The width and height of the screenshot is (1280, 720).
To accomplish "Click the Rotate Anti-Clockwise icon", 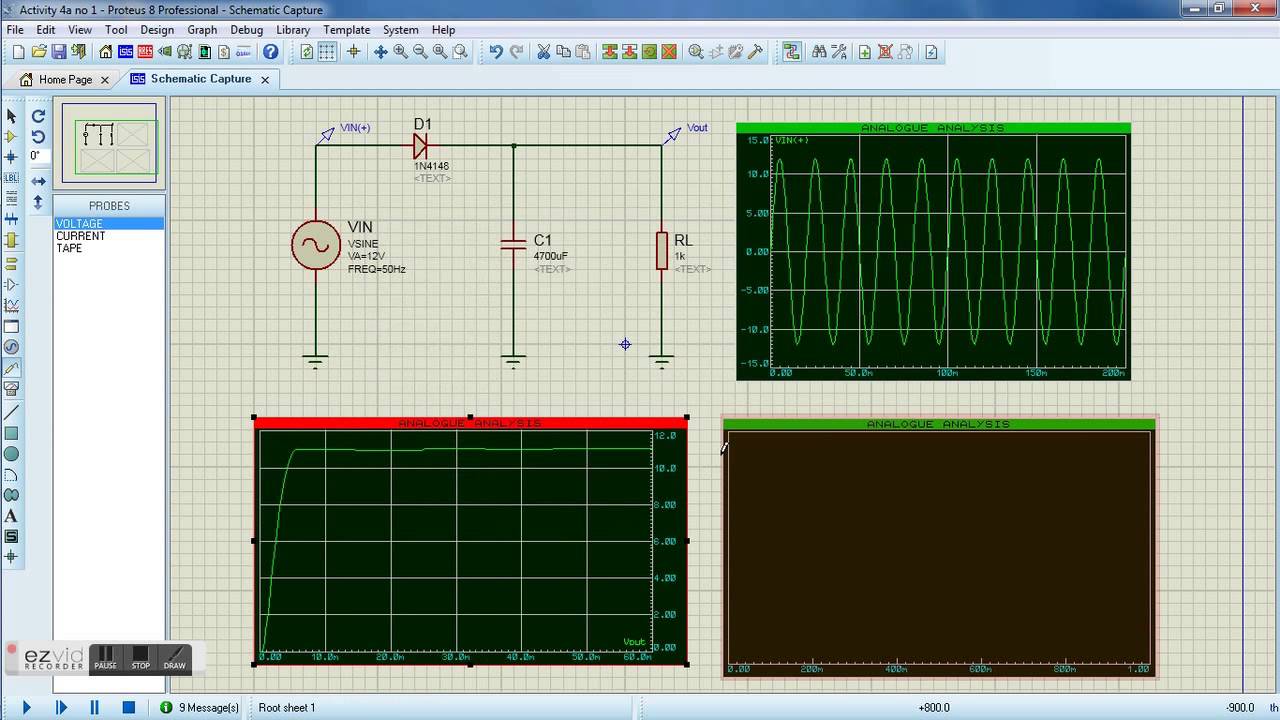I will (38, 136).
